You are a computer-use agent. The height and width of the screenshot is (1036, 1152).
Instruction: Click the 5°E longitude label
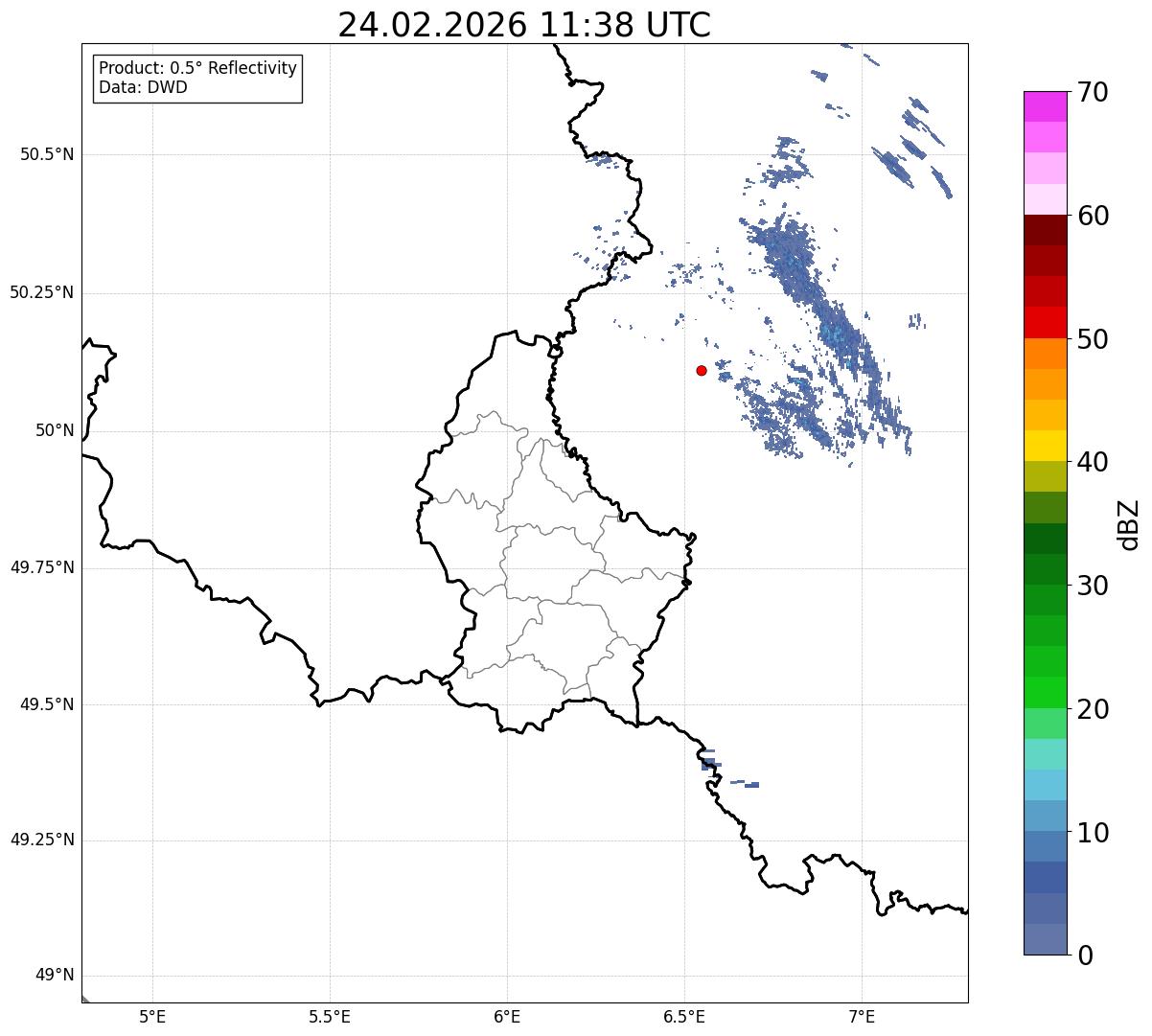152,1016
